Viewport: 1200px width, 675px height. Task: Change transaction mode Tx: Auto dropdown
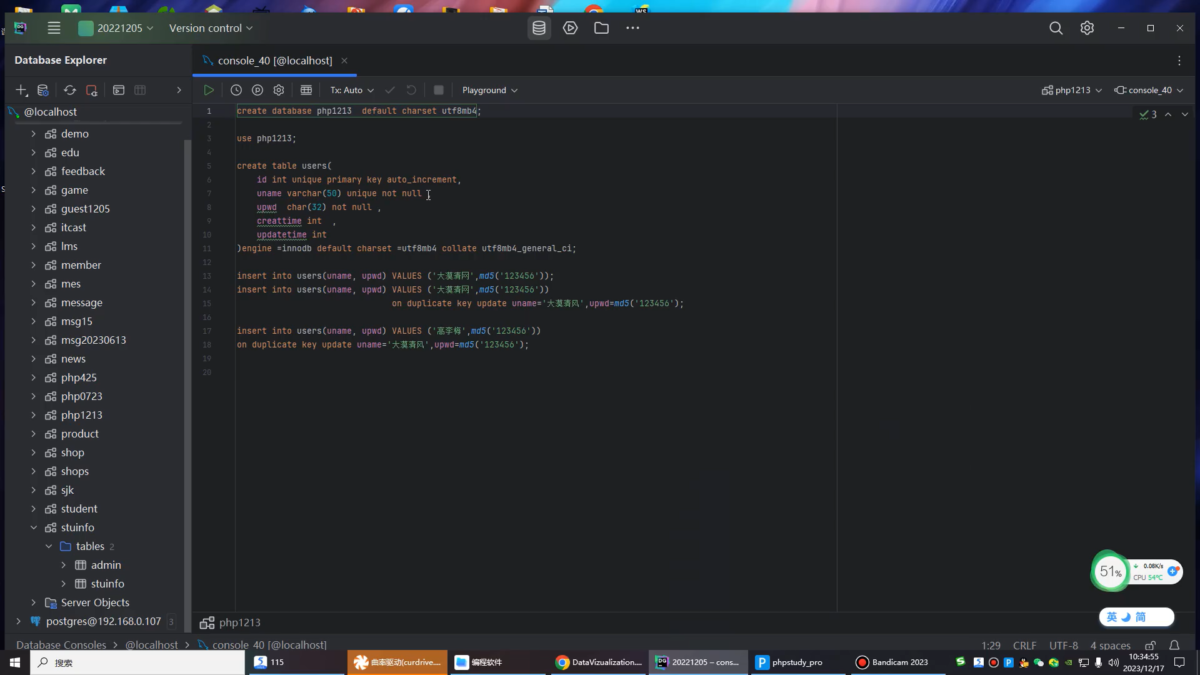coord(352,90)
